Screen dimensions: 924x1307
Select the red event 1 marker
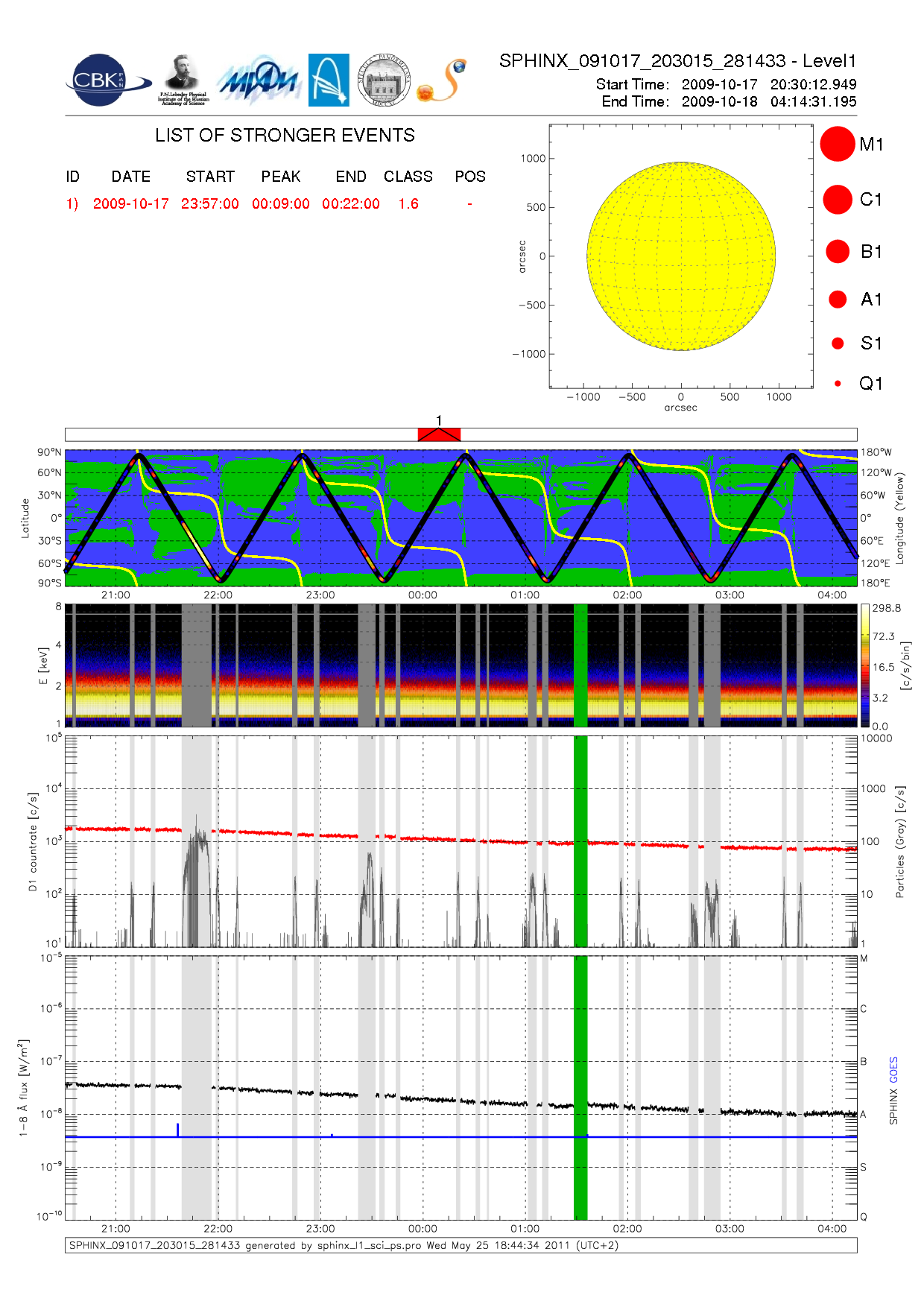click(x=439, y=434)
